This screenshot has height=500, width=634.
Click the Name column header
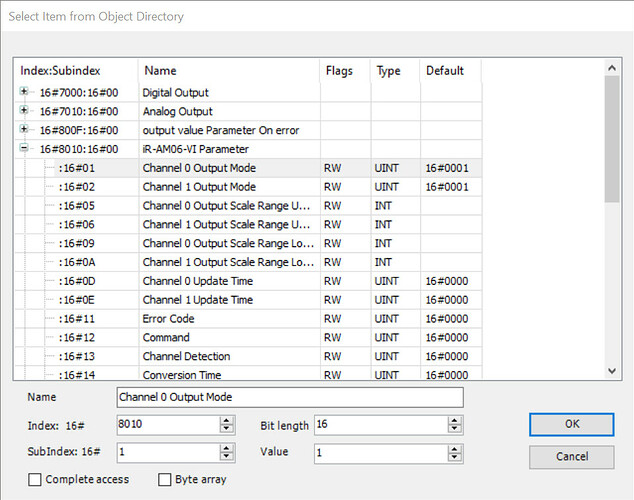[229, 71]
